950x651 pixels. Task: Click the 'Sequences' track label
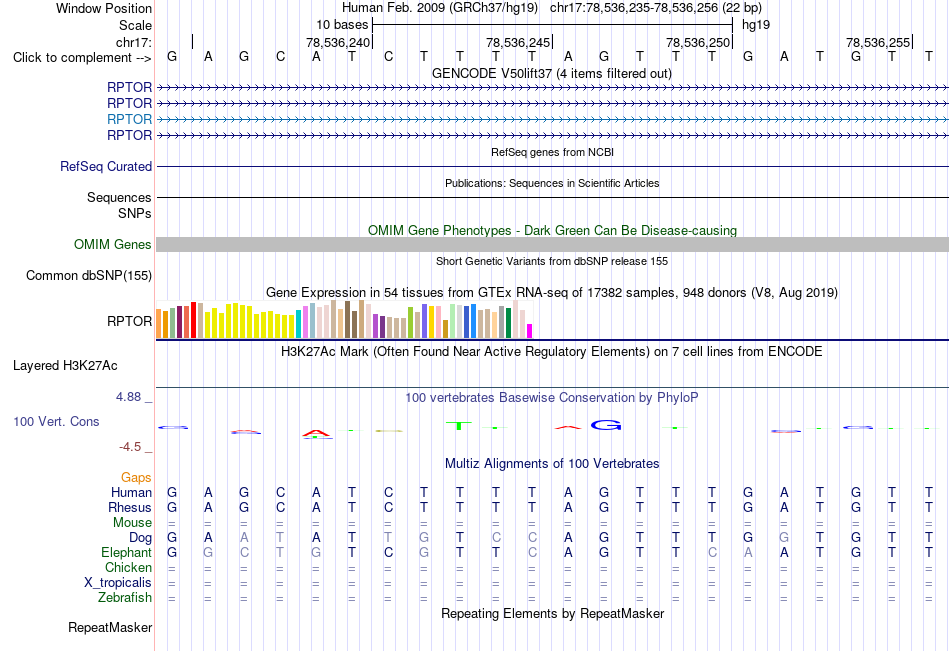click(x=119, y=198)
